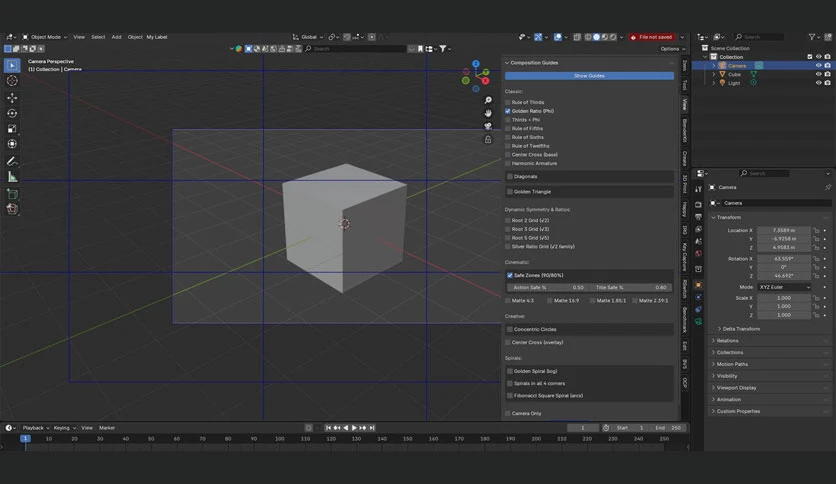This screenshot has height=484, width=836.
Task: Enable Golden Triangle checkbox
Action: [510, 191]
